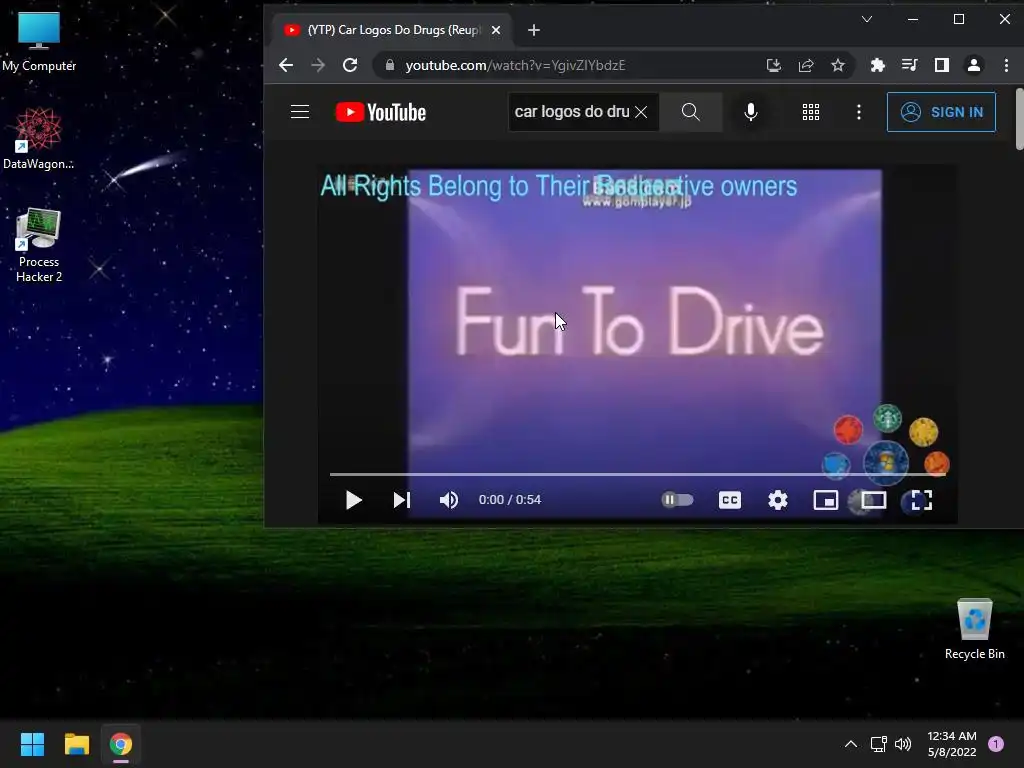The width and height of the screenshot is (1024, 768).
Task: View site lock information
Action: coord(390,65)
